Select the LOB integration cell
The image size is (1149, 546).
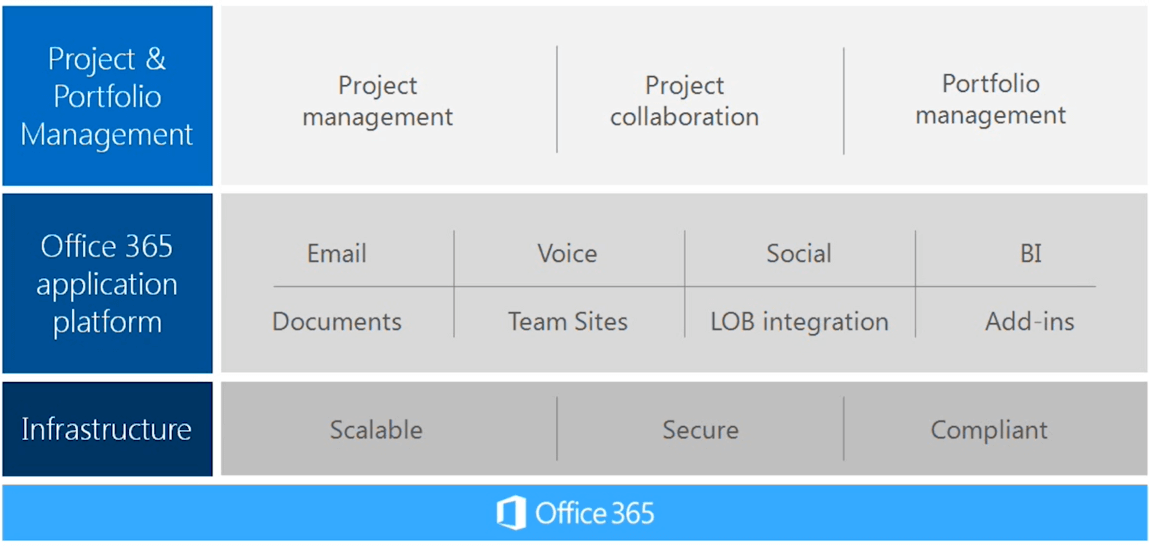coord(799,322)
